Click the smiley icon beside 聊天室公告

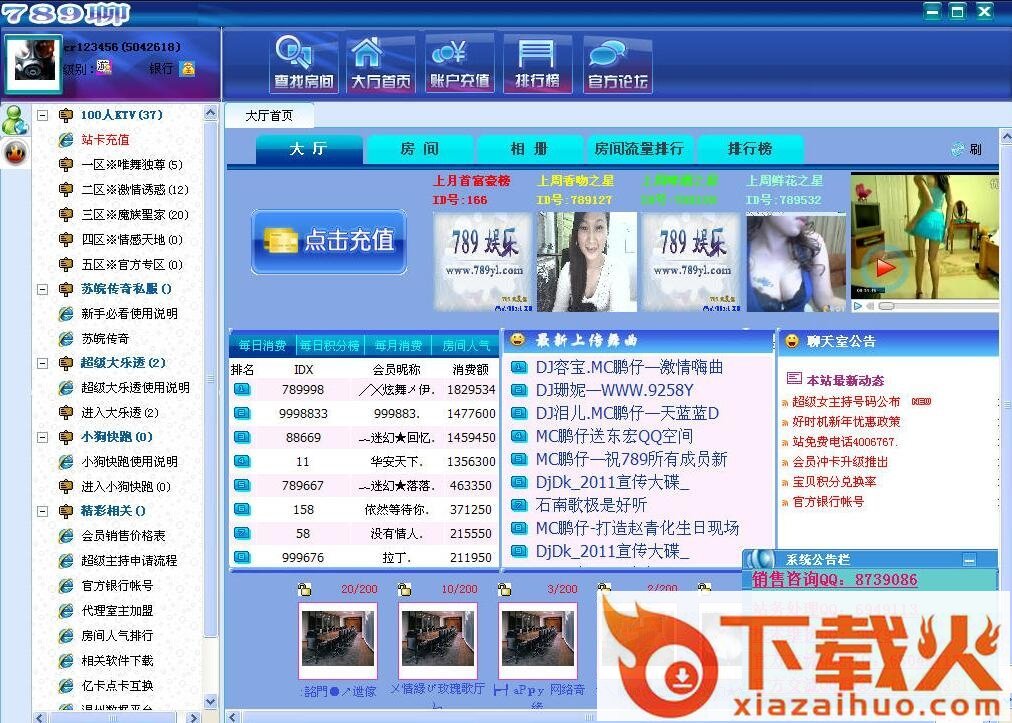pyautogui.click(x=791, y=341)
